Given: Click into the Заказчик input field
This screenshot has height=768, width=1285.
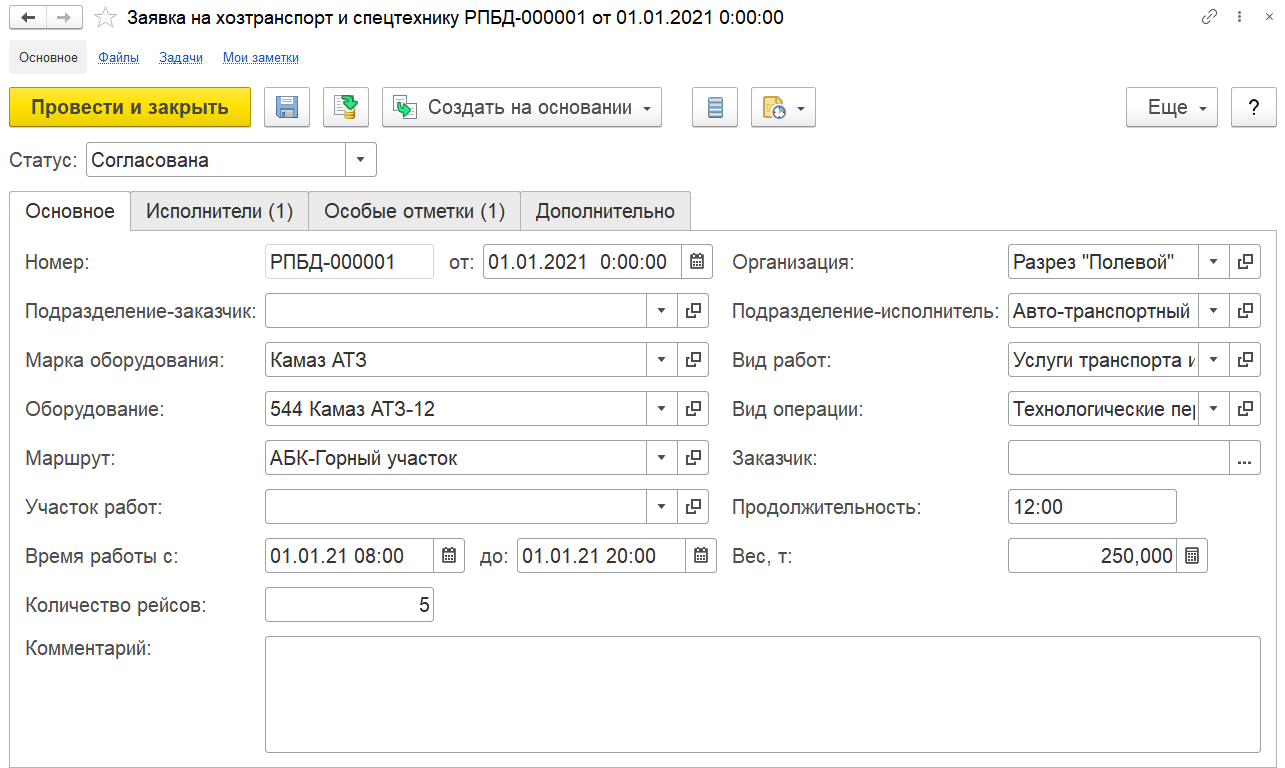Looking at the screenshot, I should tap(1118, 458).
